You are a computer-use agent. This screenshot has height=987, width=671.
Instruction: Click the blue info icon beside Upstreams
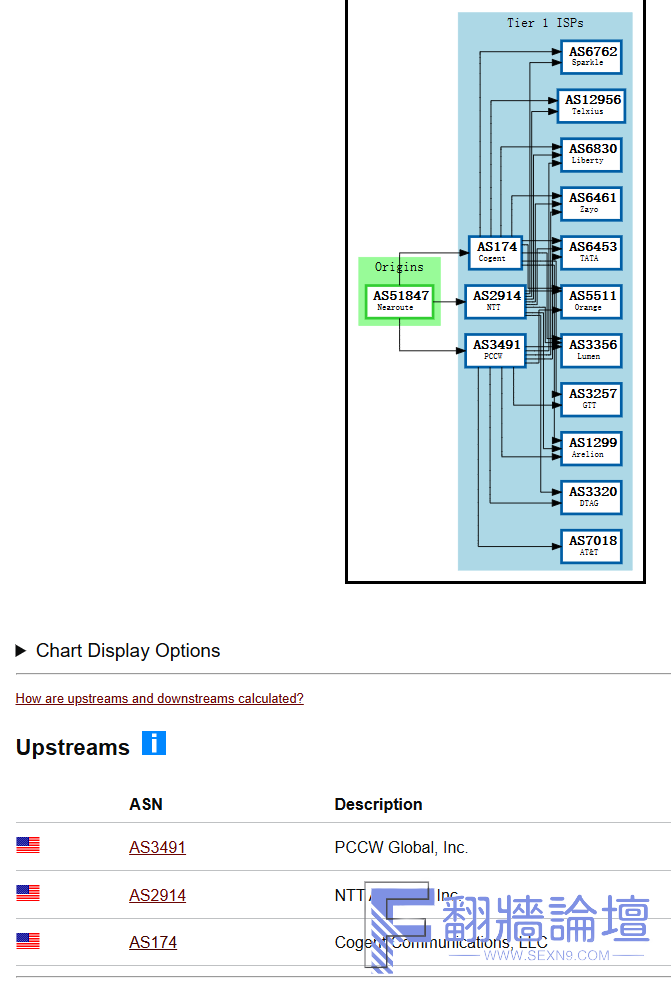tap(153, 743)
